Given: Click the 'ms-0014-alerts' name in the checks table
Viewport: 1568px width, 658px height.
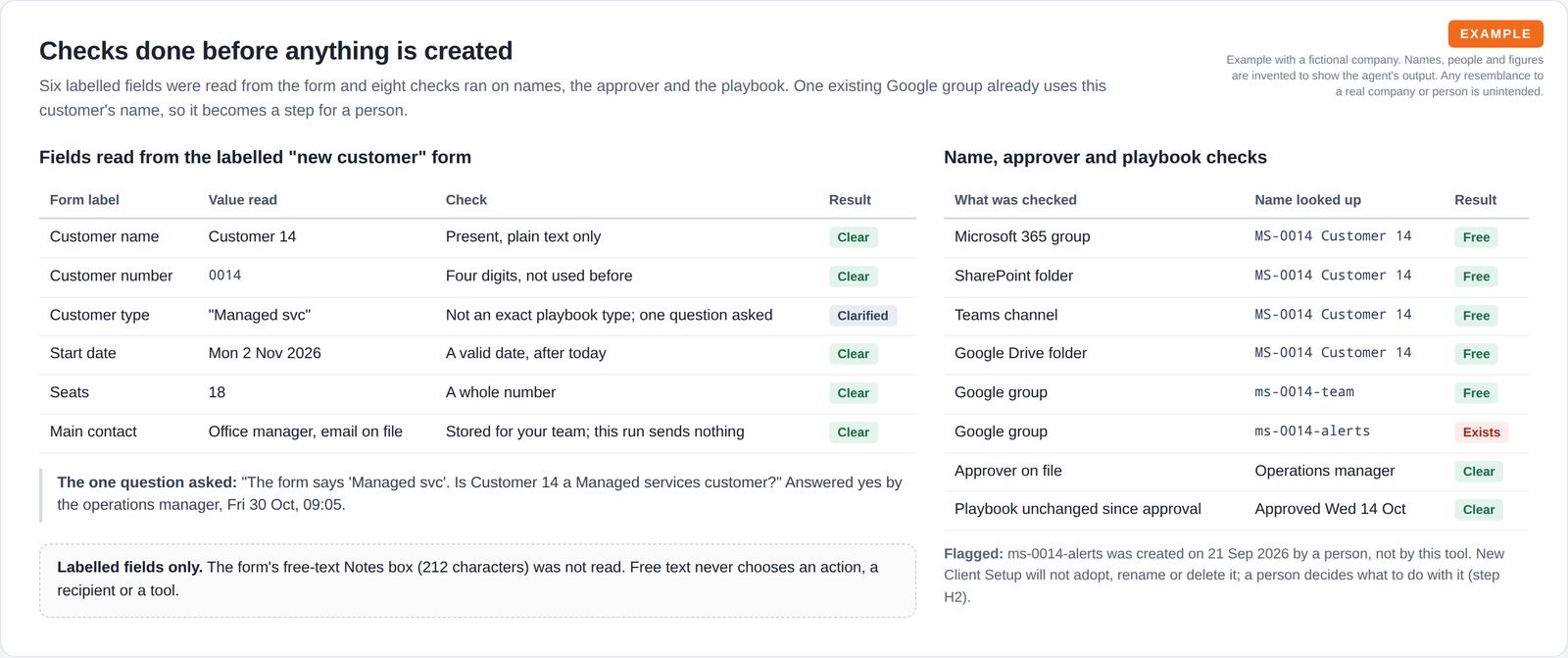Looking at the screenshot, I should point(1312,431).
